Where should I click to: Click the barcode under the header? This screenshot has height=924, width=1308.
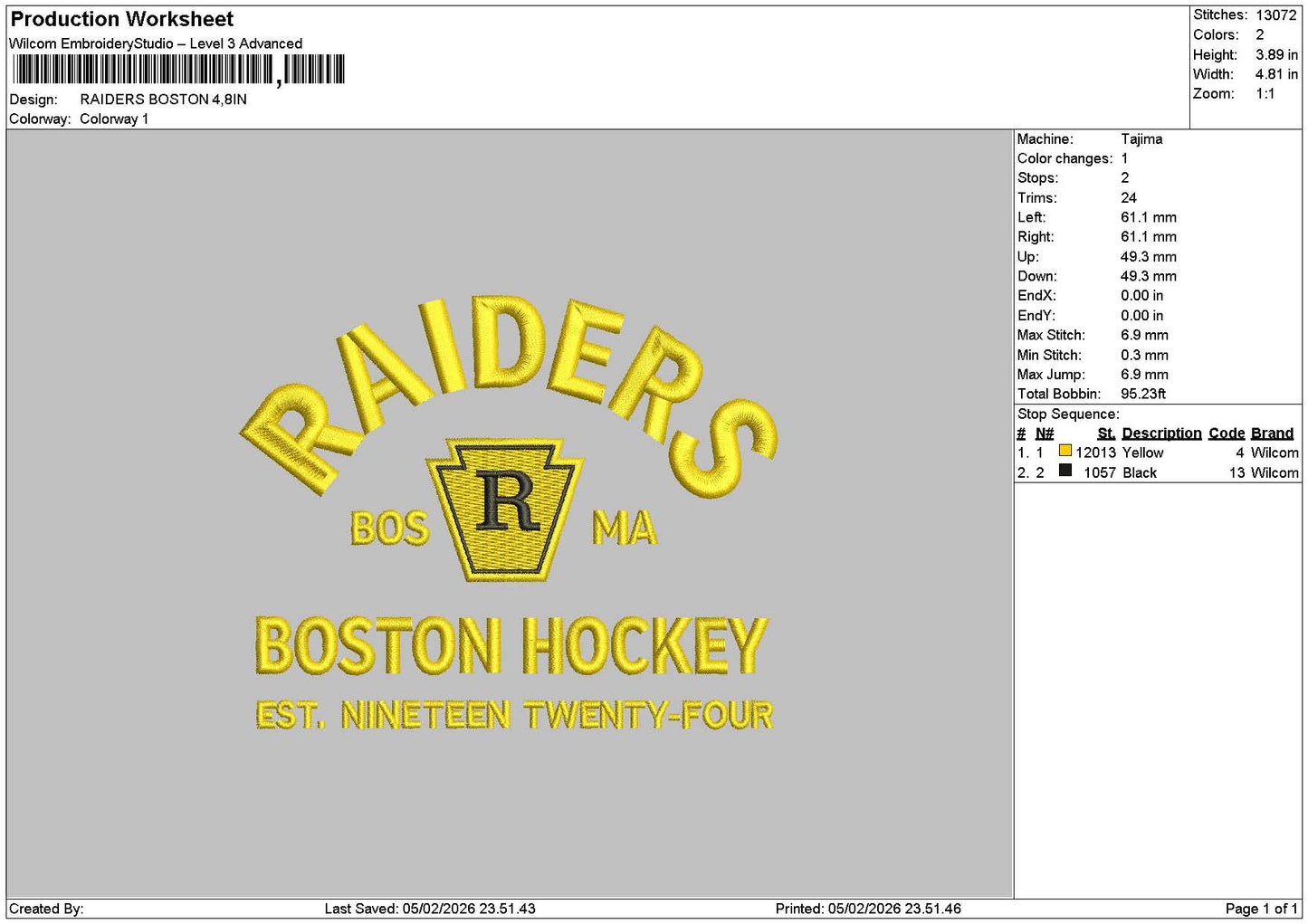[178, 70]
